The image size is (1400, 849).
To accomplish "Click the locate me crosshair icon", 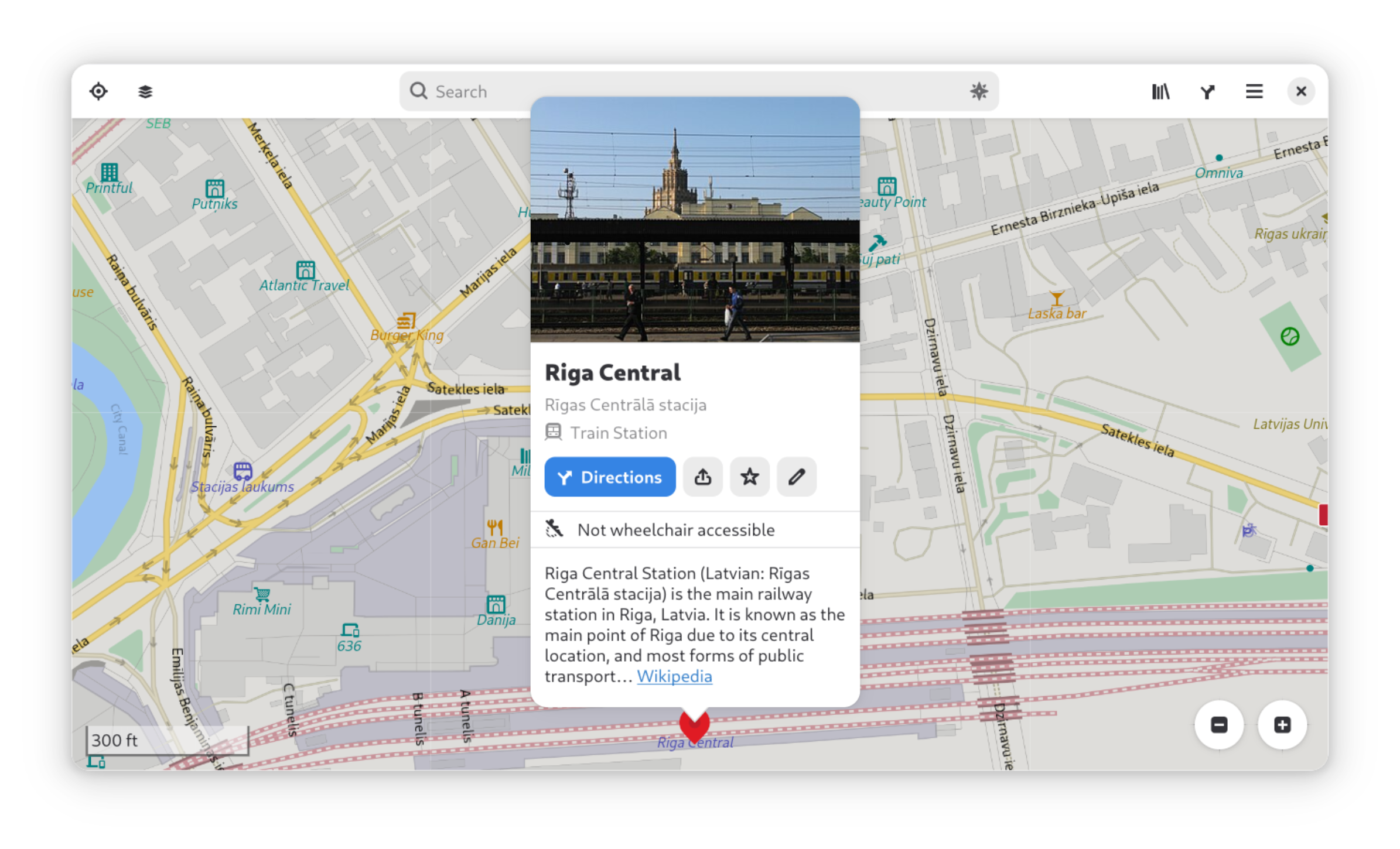I will (x=98, y=91).
